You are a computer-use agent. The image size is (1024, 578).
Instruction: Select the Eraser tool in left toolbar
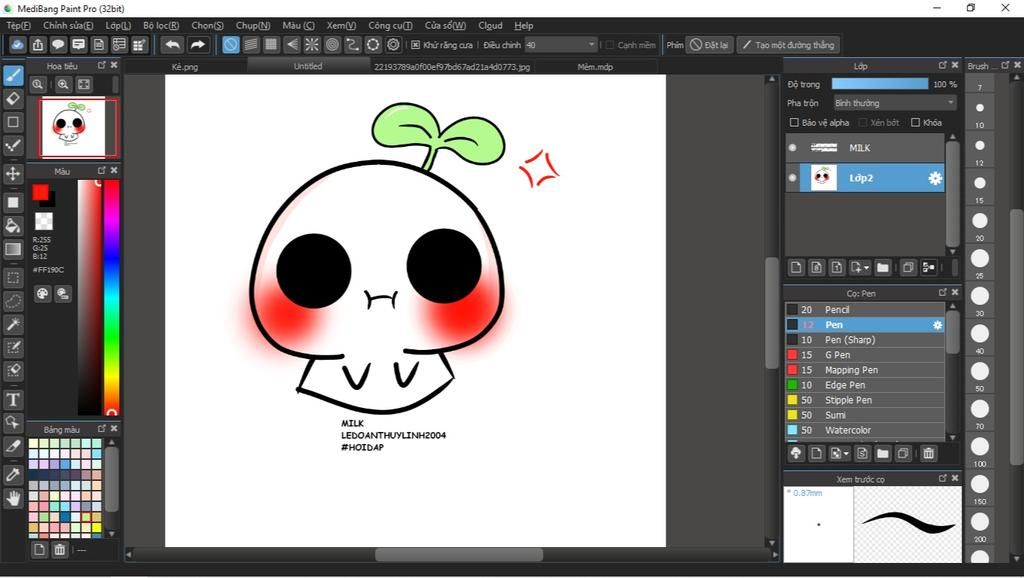coord(13,98)
